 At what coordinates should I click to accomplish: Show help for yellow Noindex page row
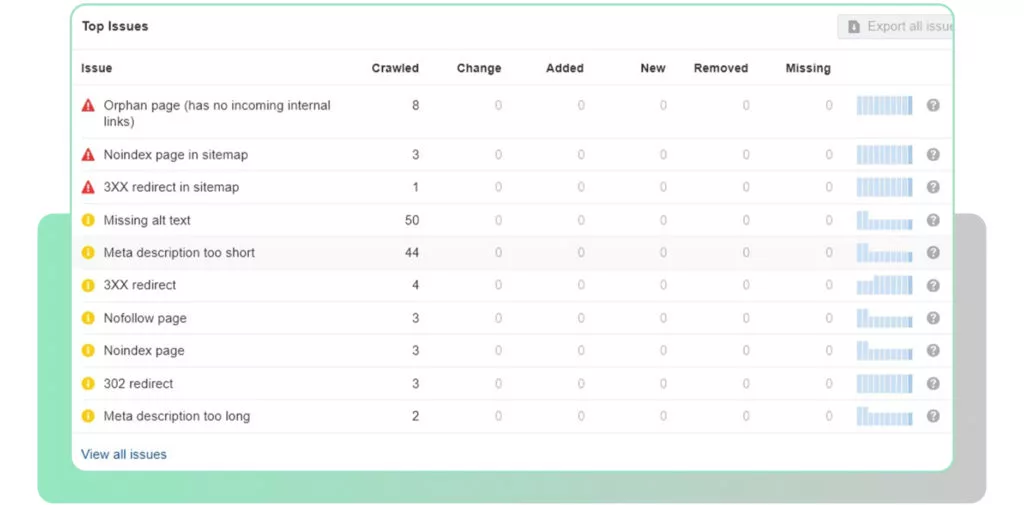point(933,351)
